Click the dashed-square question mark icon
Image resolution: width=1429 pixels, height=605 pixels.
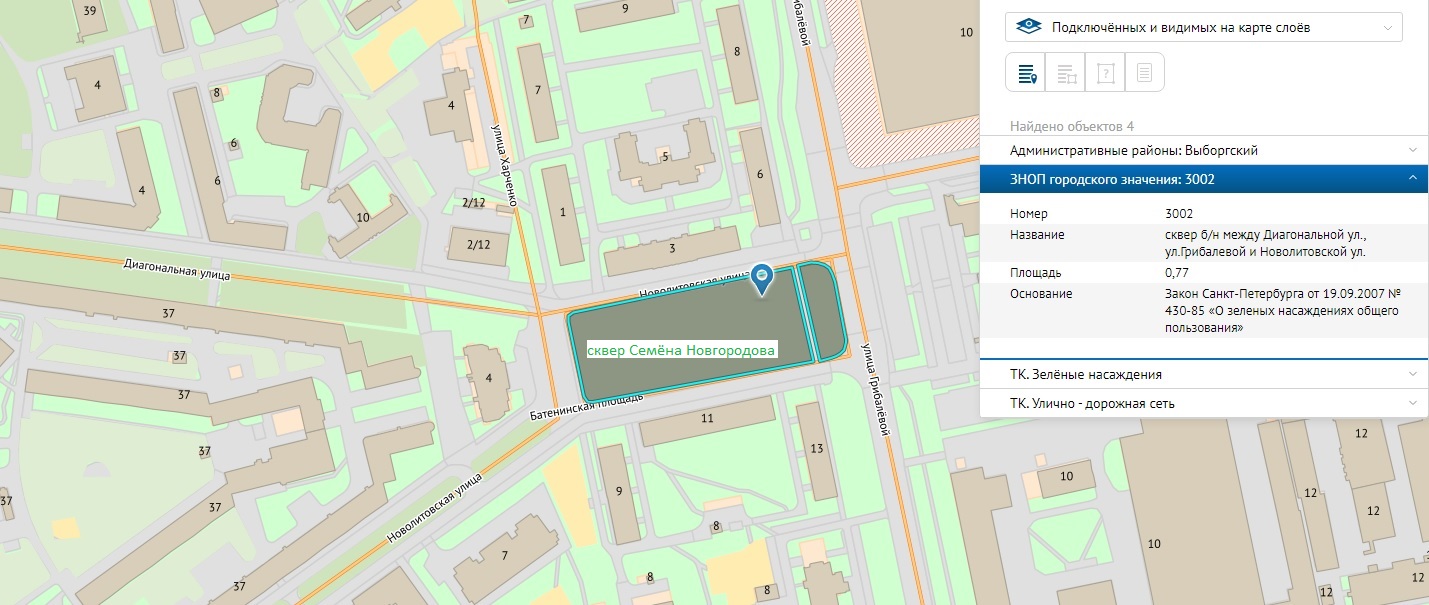(x=1105, y=73)
